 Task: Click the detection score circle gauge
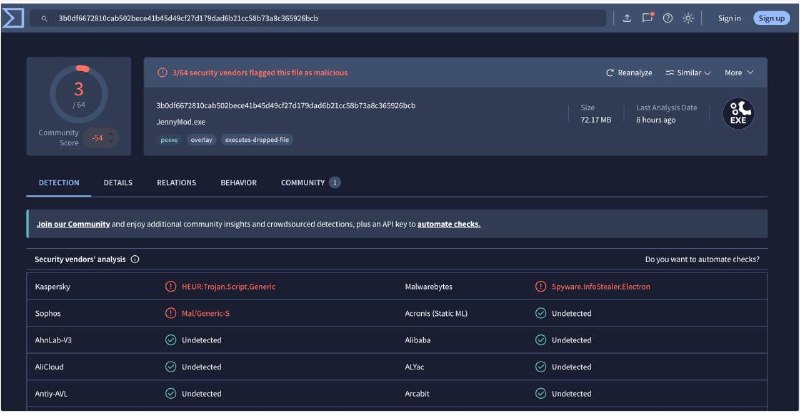click(x=79, y=92)
